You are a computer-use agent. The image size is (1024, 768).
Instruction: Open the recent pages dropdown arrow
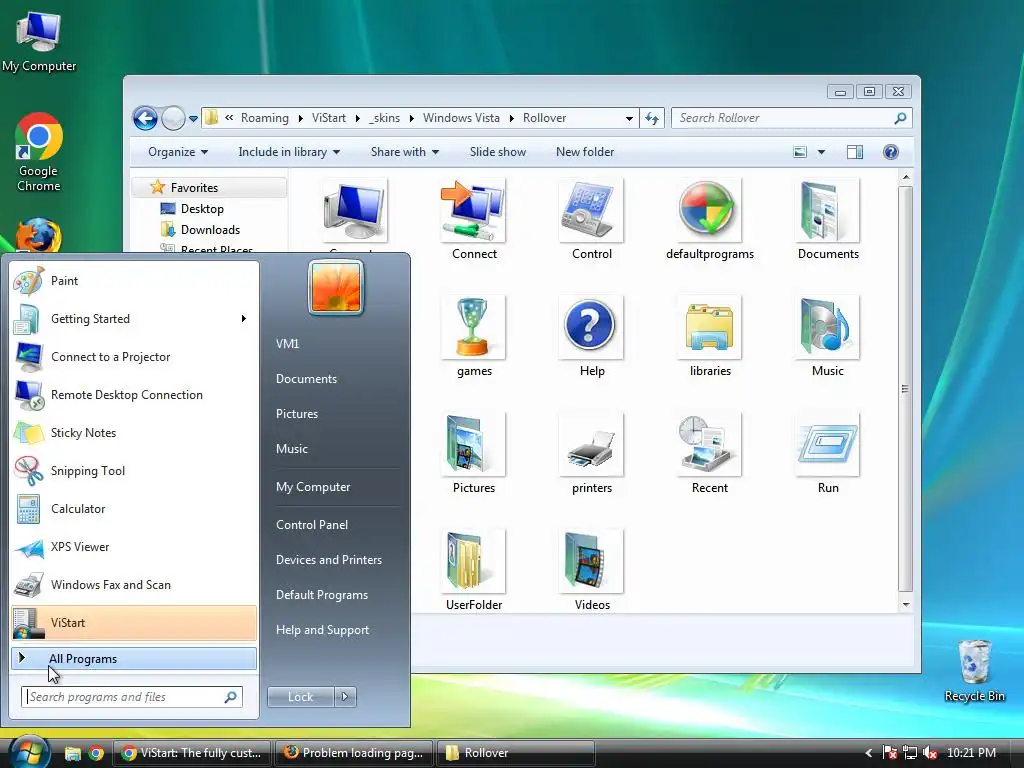coord(193,119)
